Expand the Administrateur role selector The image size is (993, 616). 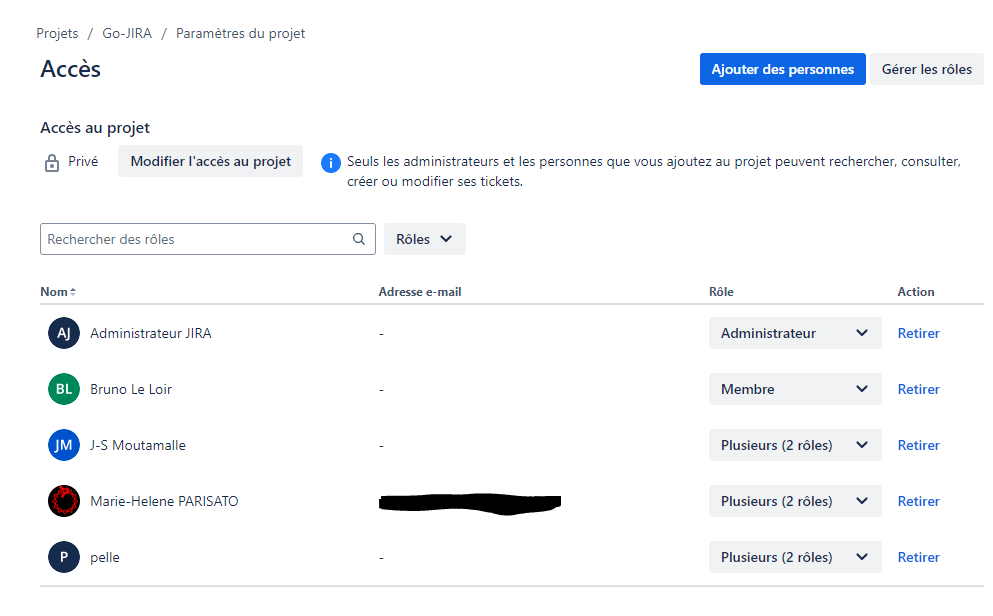pos(794,333)
